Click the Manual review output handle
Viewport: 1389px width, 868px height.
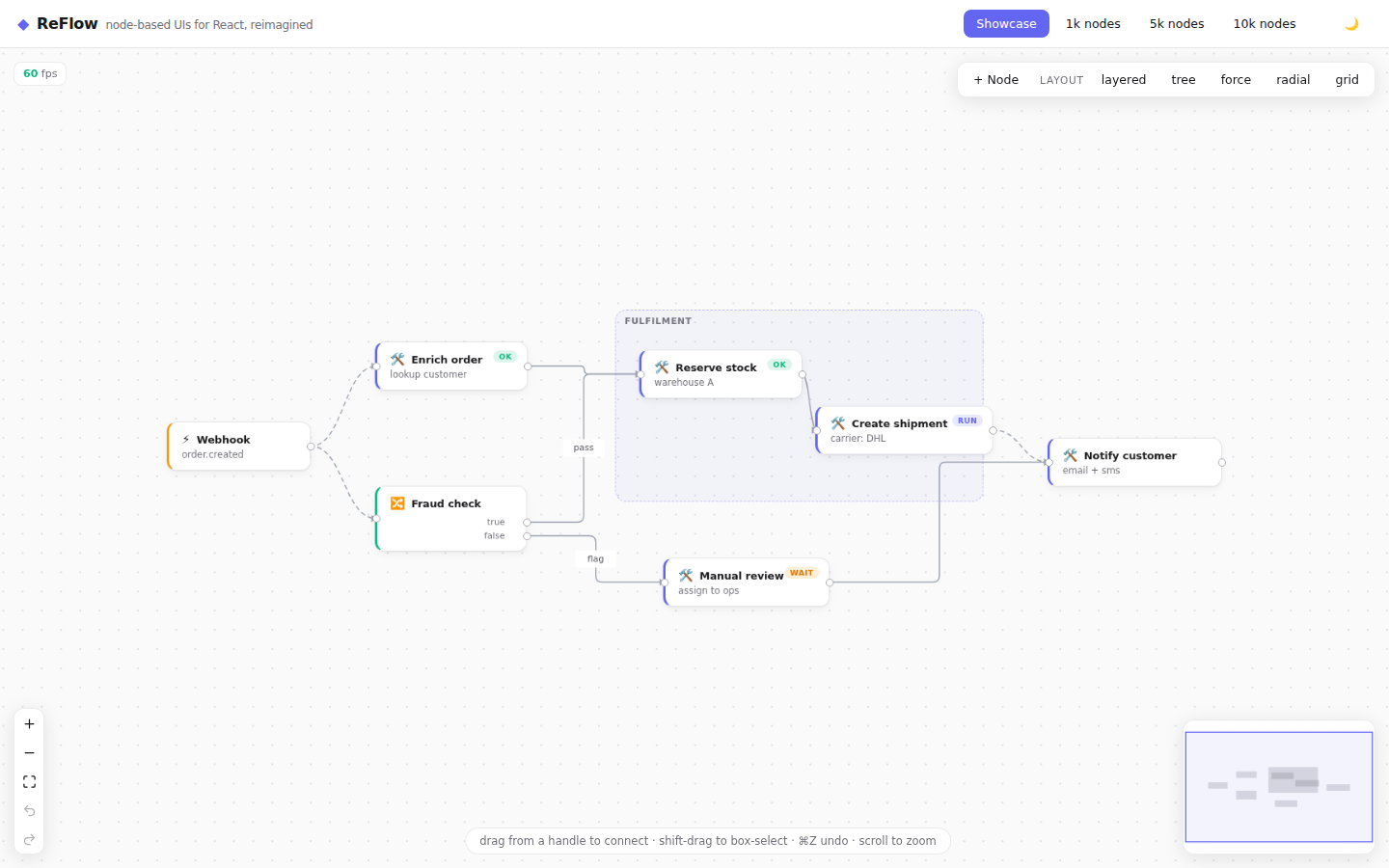pos(830,583)
